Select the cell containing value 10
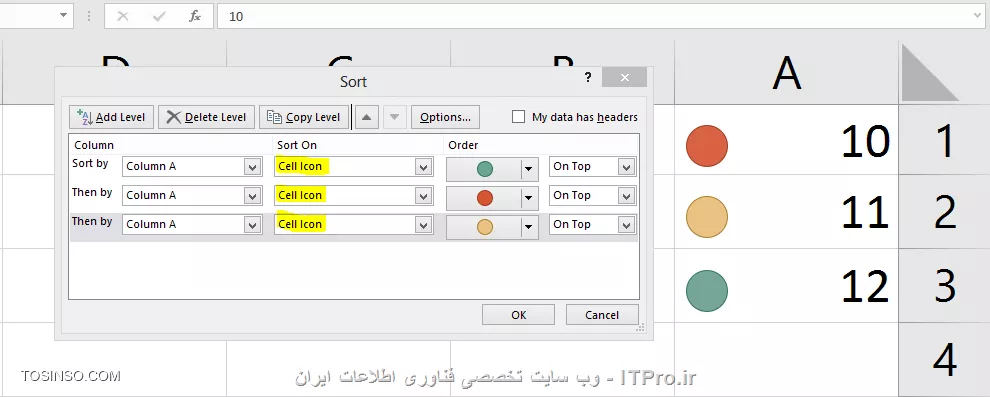The width and height of the screenshot is (990, 397). coord(787,140)
